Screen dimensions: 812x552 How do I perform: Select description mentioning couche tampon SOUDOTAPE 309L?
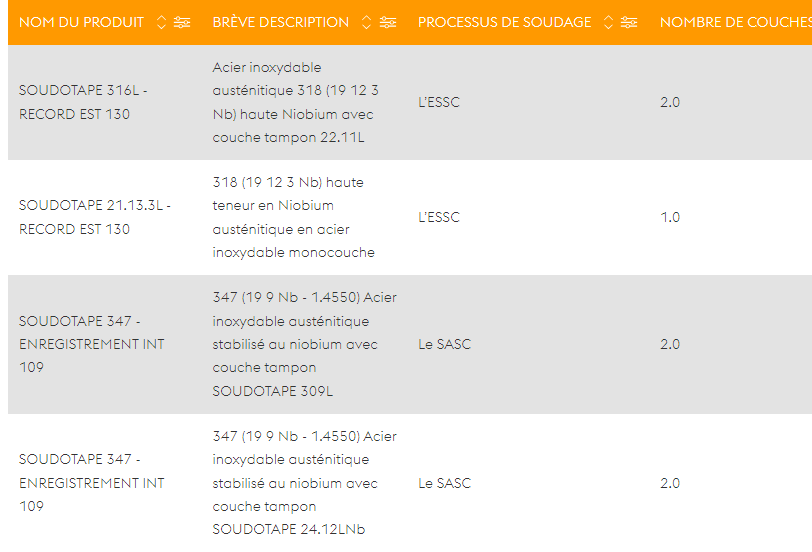tap(304, 344)
